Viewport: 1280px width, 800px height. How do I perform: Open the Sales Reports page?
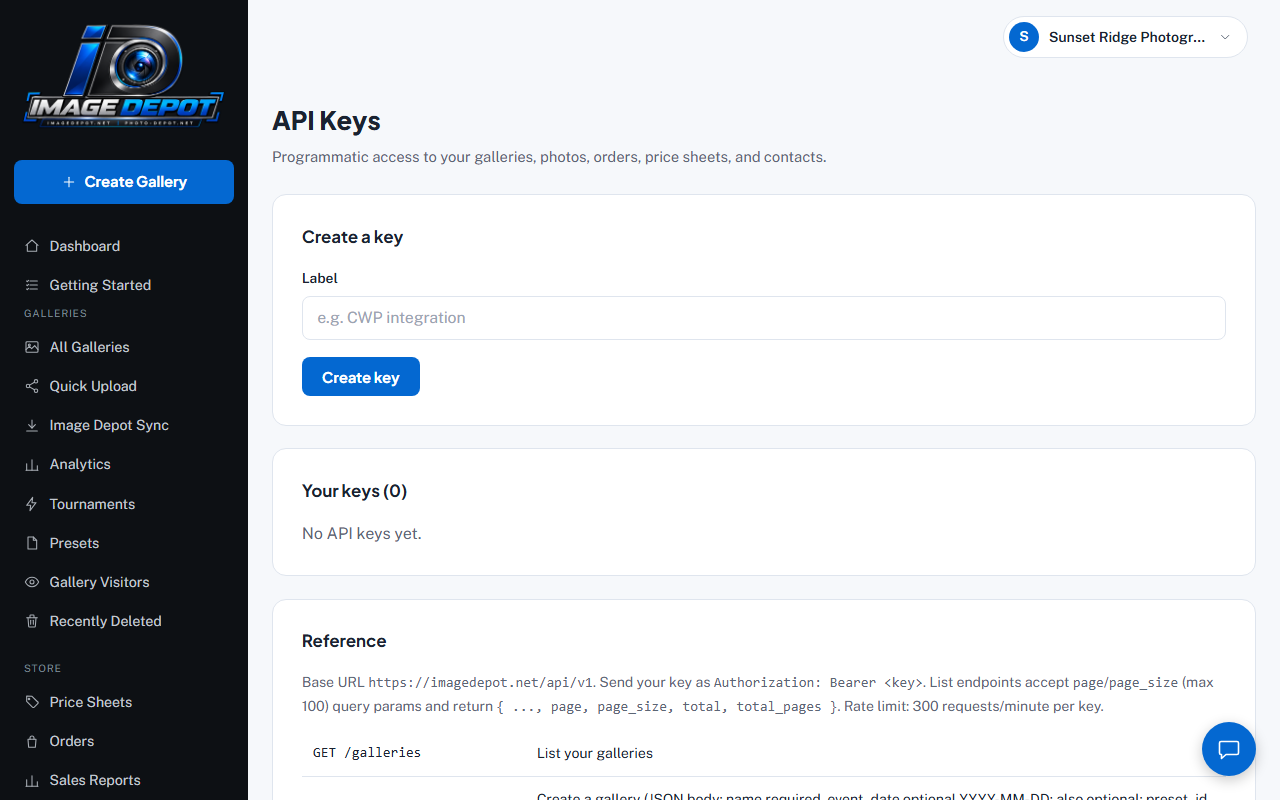point(124,780)
